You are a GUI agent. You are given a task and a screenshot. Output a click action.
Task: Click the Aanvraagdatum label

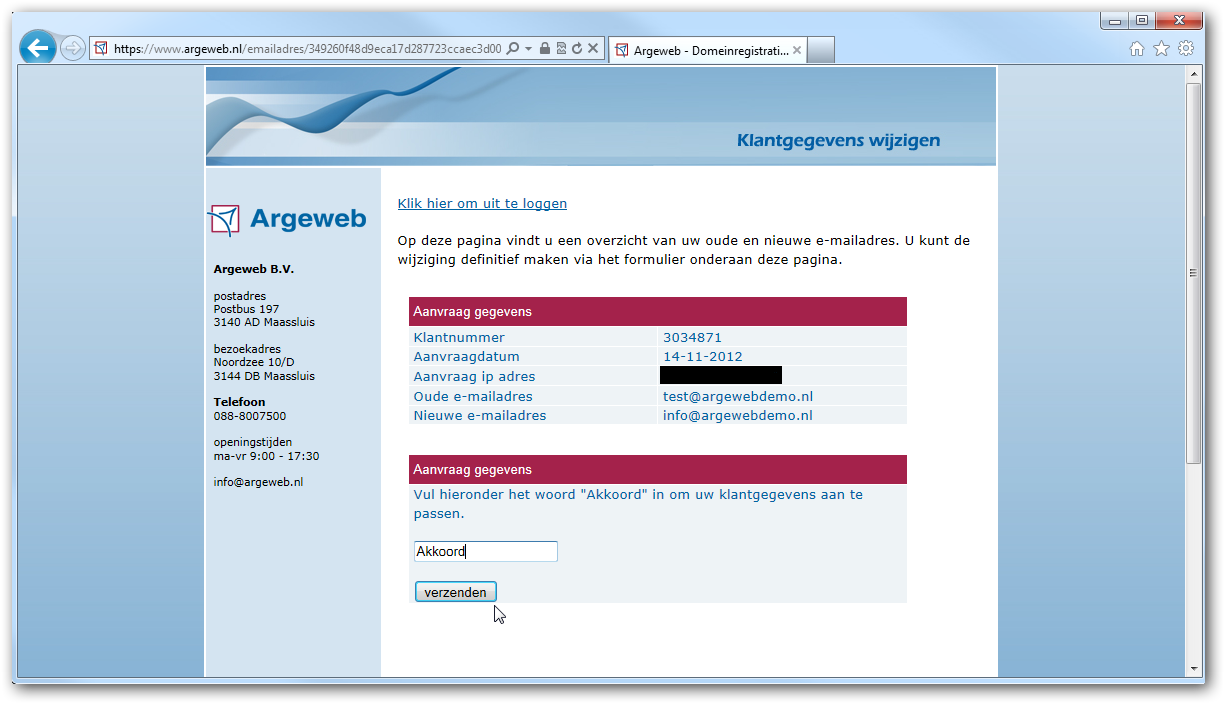tap(466, 357)
